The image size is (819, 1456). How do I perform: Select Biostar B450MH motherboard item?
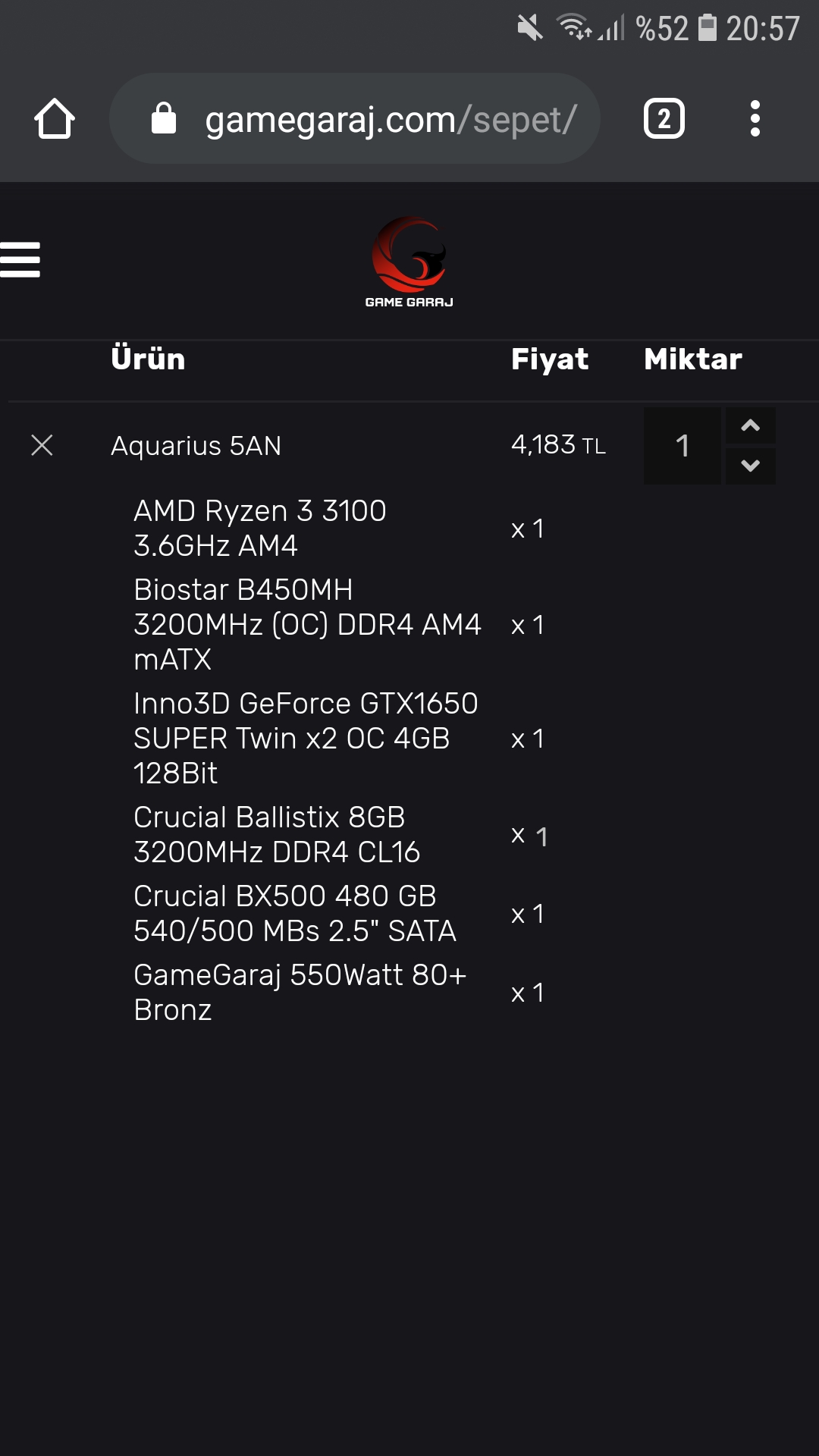pyautogui.click(x=307, y=625)
